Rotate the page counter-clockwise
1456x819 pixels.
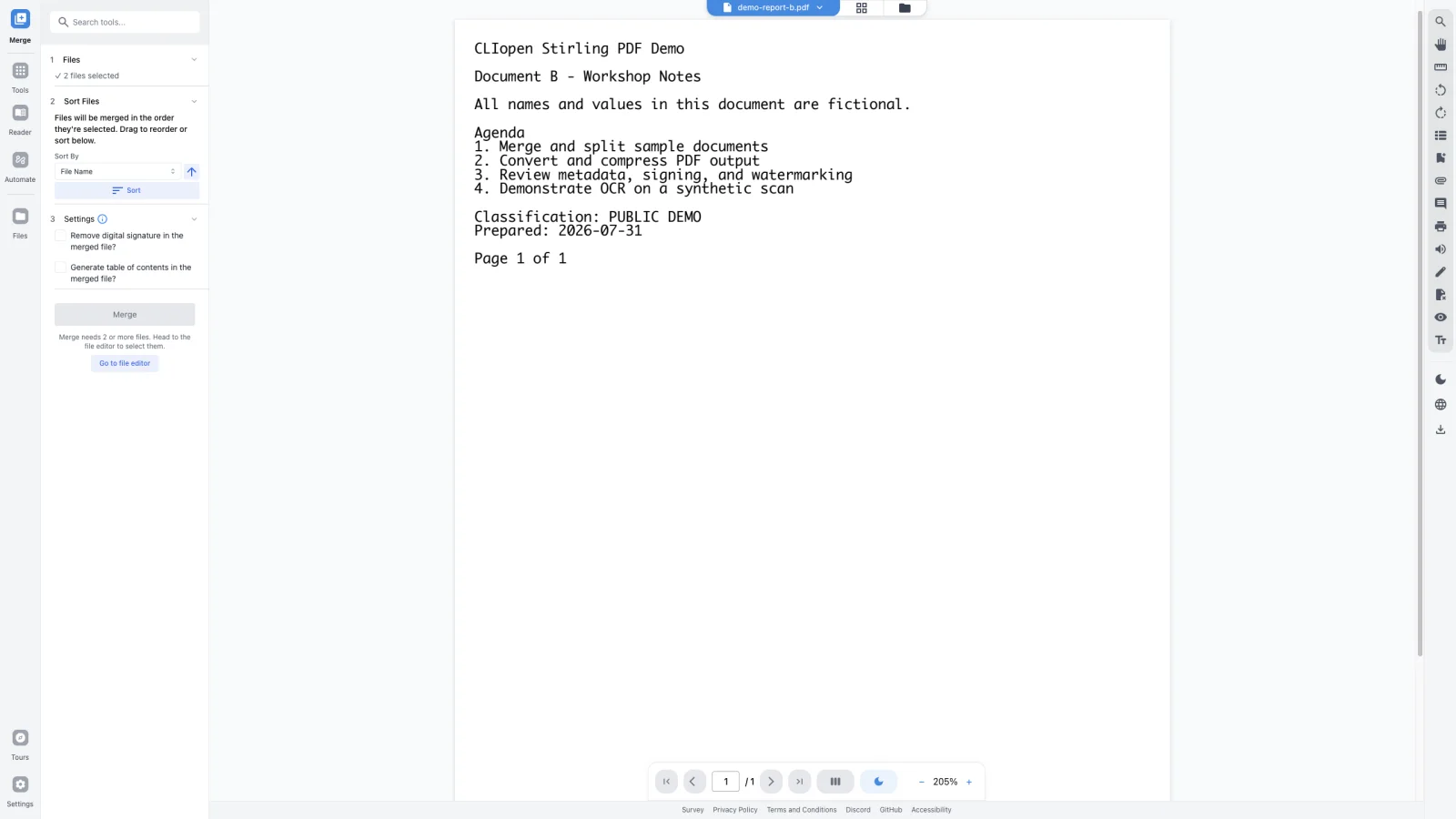click(x=1441, y=90)
